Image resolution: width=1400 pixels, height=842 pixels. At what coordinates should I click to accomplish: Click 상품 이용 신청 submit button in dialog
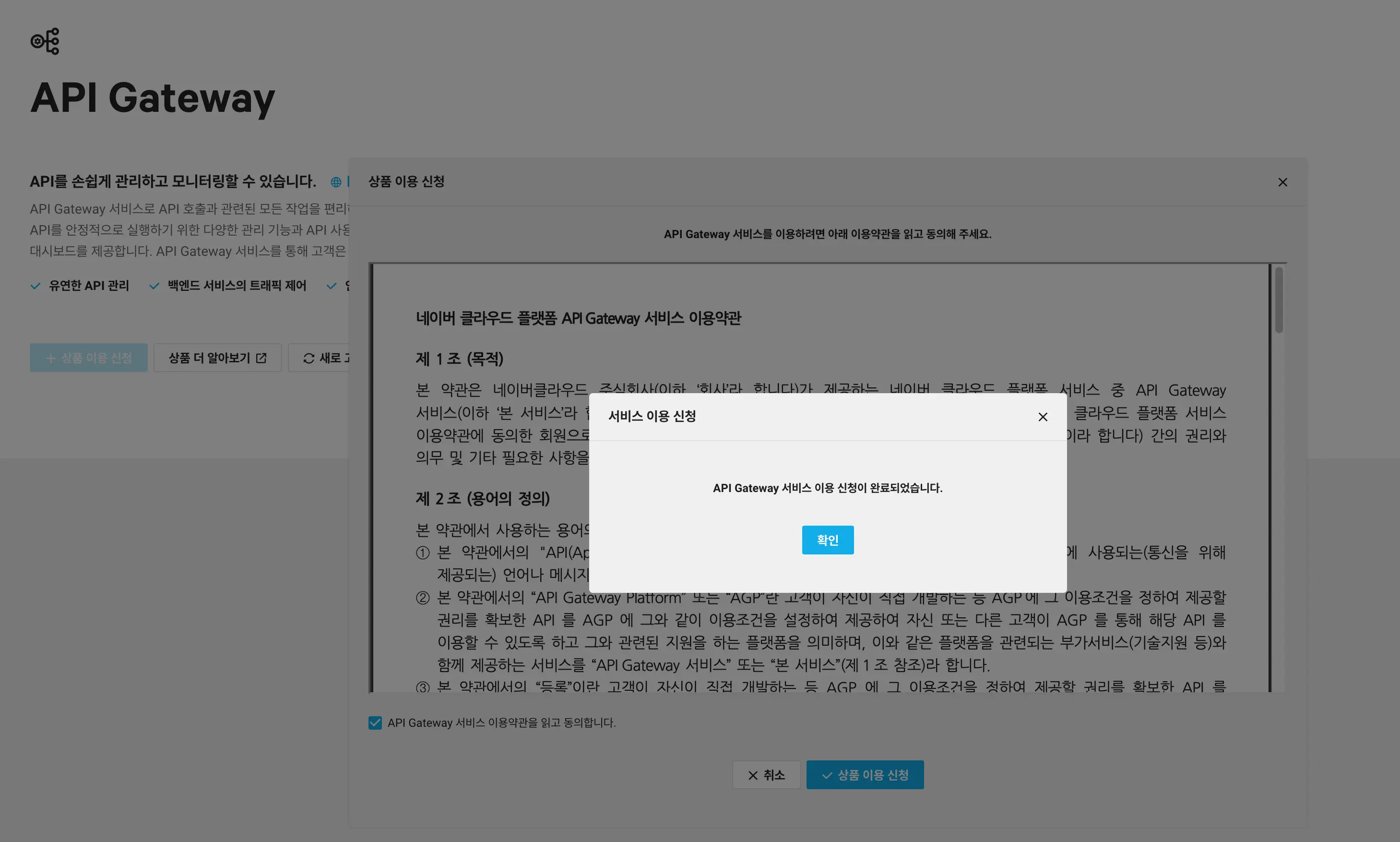click(x=865, y=775)
